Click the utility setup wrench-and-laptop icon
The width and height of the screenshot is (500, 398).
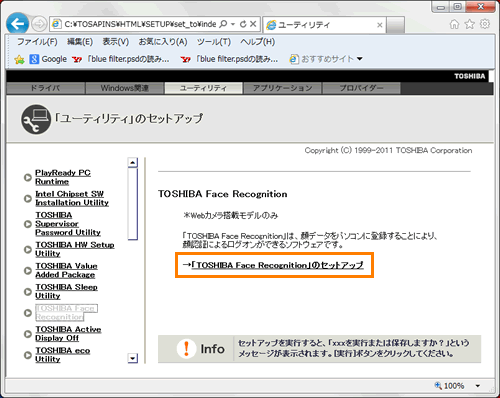[x=36, y=119]
